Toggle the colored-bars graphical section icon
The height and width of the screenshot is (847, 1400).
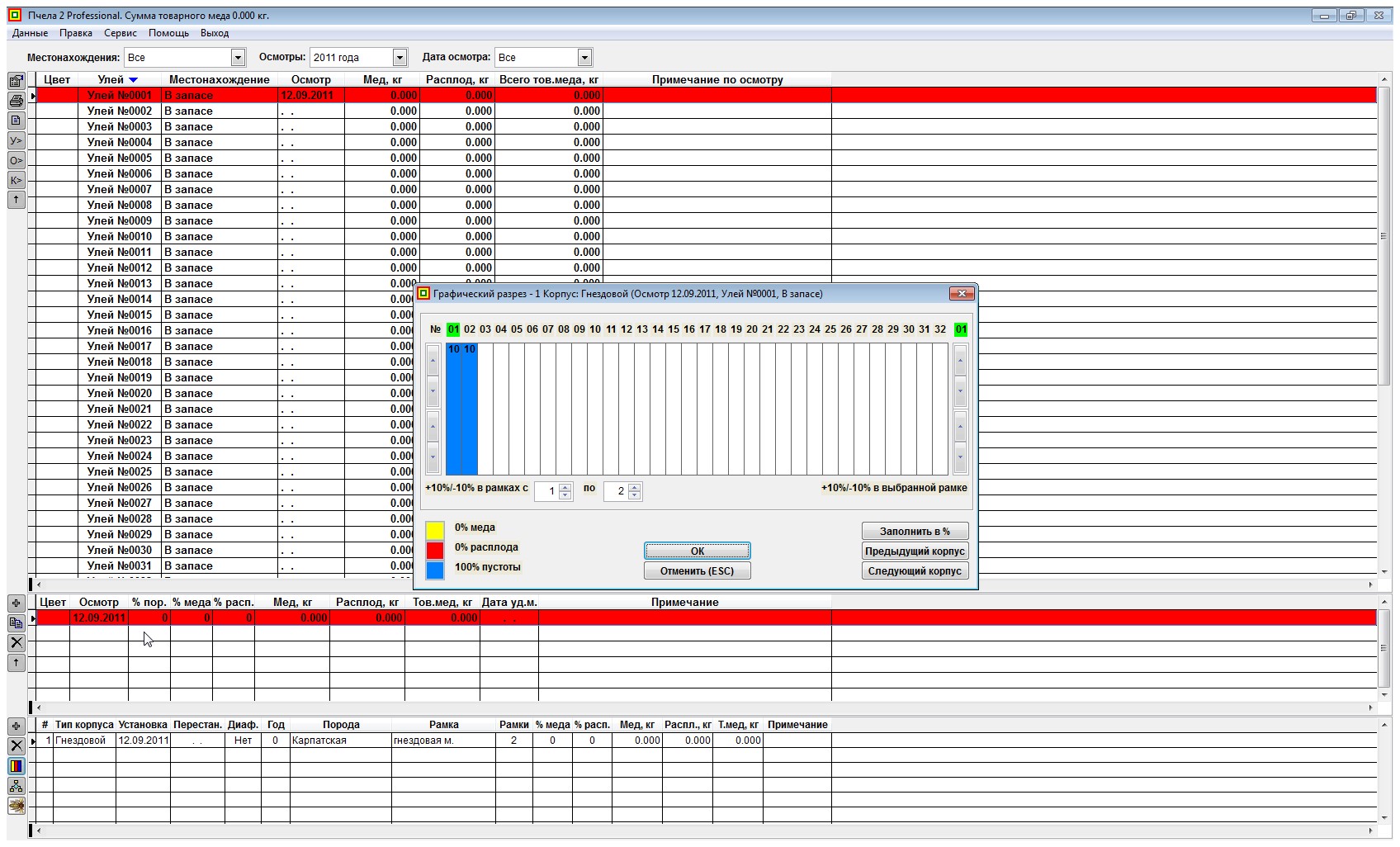(16, 766)
